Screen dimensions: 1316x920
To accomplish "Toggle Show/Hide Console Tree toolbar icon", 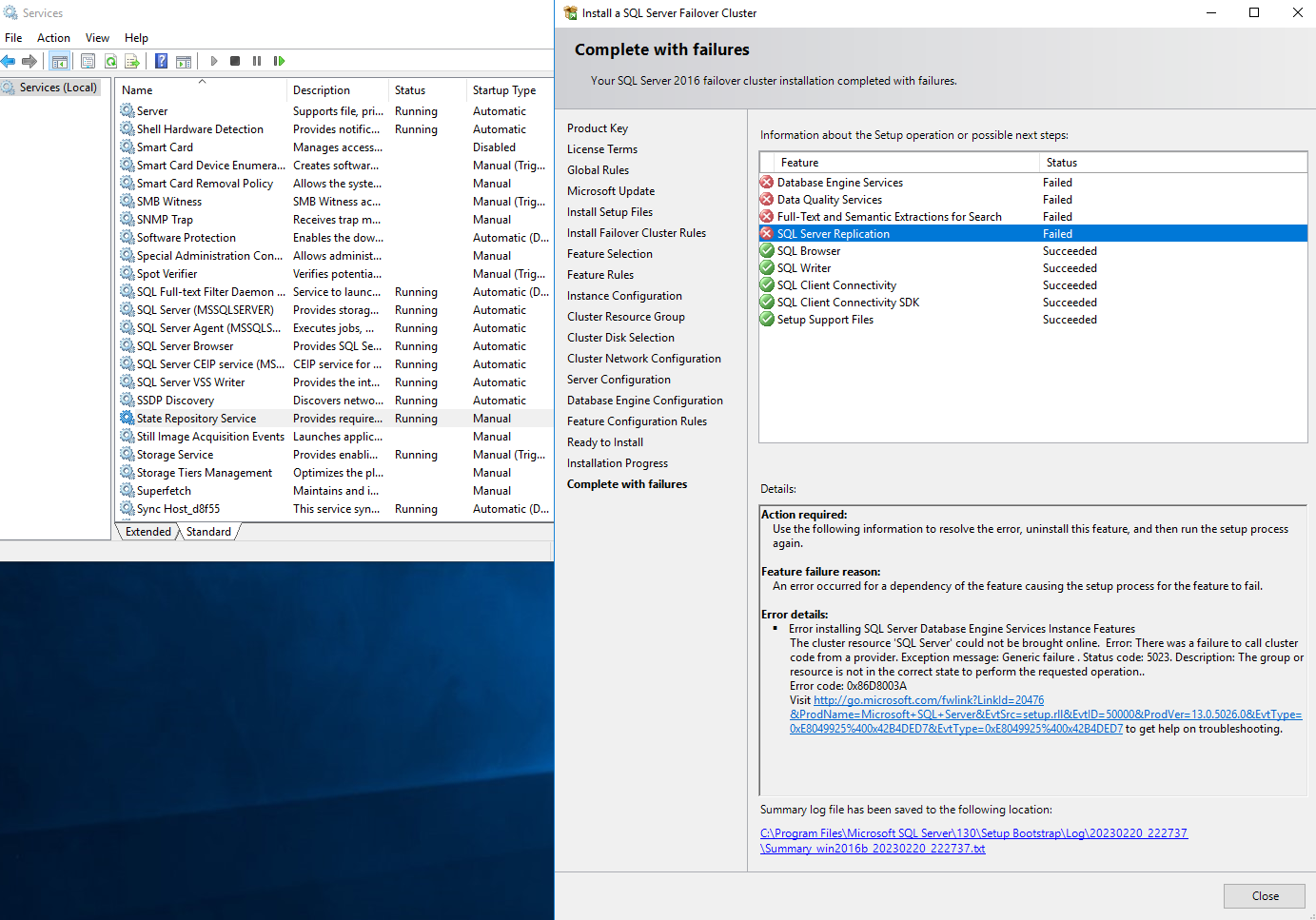I will tap(60, 61).
